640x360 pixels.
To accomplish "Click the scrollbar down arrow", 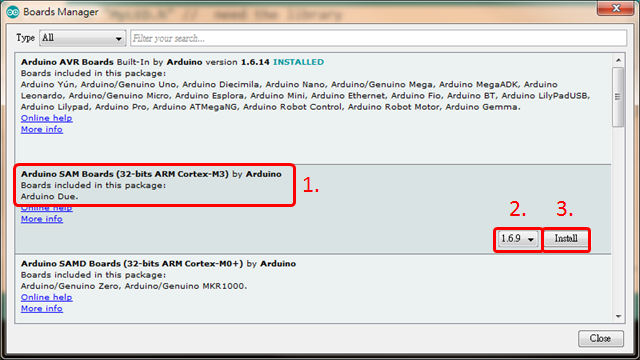I will point(618,316).
